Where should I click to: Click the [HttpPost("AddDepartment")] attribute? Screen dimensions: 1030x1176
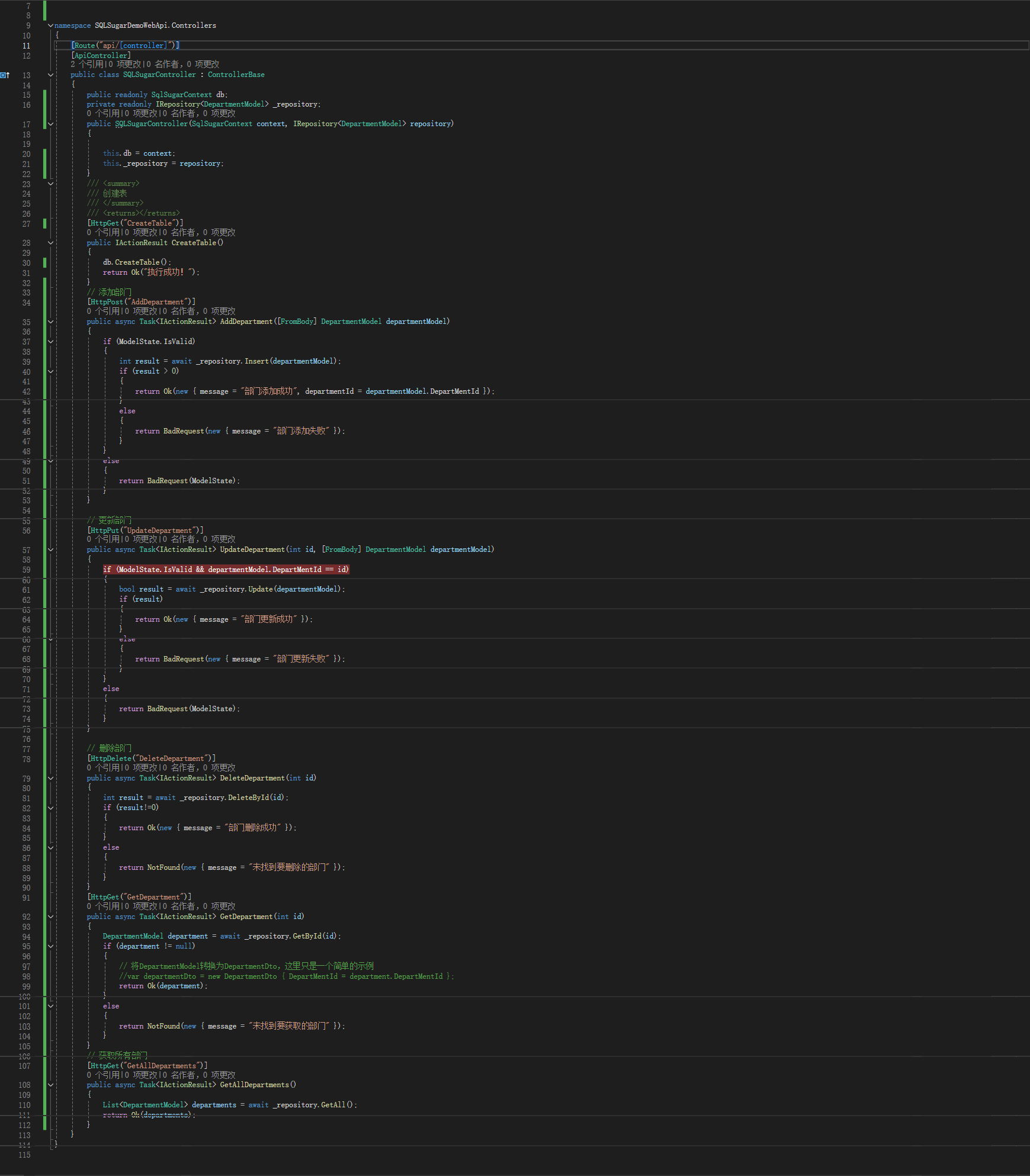(142, 302)
